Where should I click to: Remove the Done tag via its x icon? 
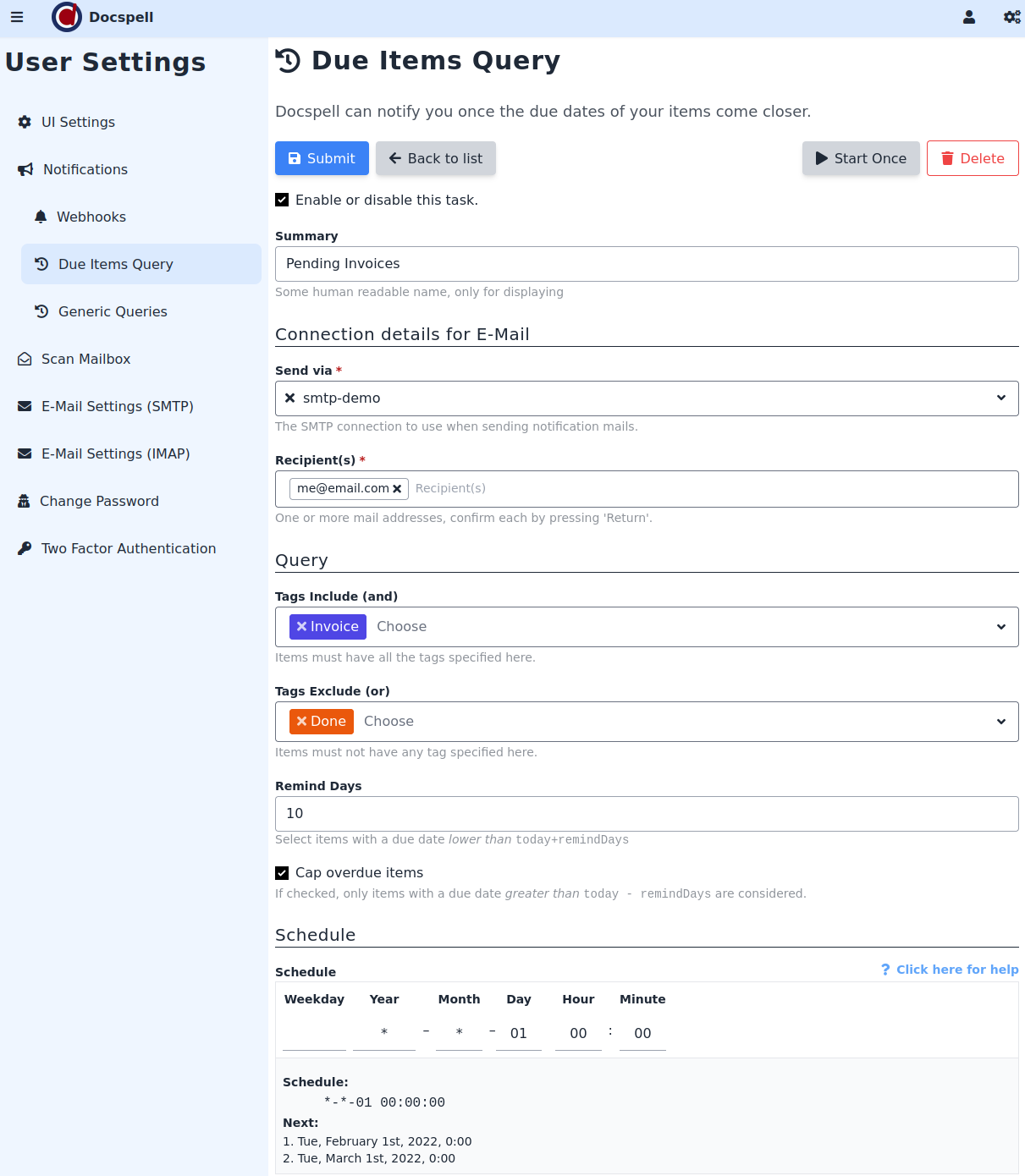tap(301, 722)
